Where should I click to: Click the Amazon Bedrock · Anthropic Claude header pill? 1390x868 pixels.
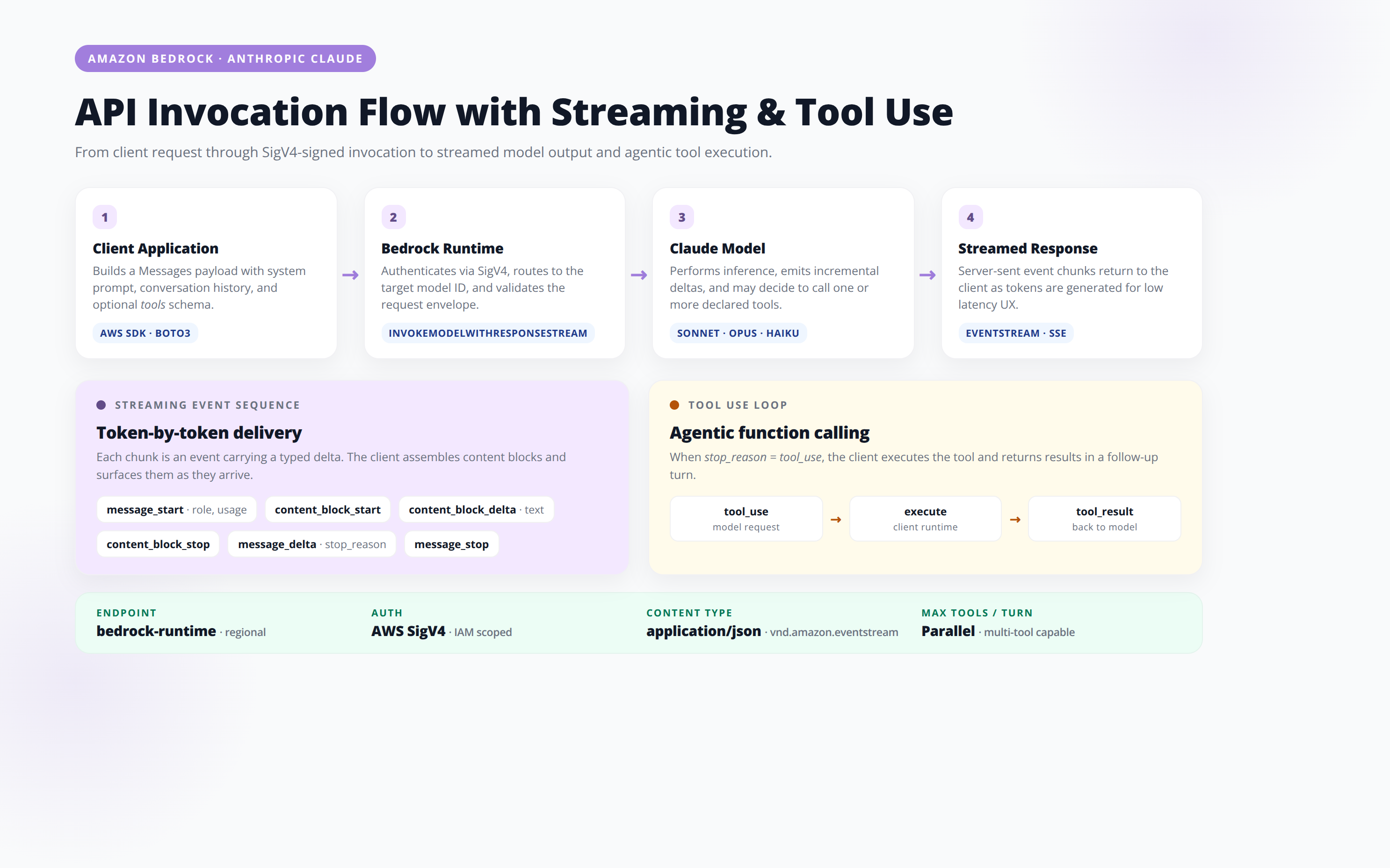point(225,58)
